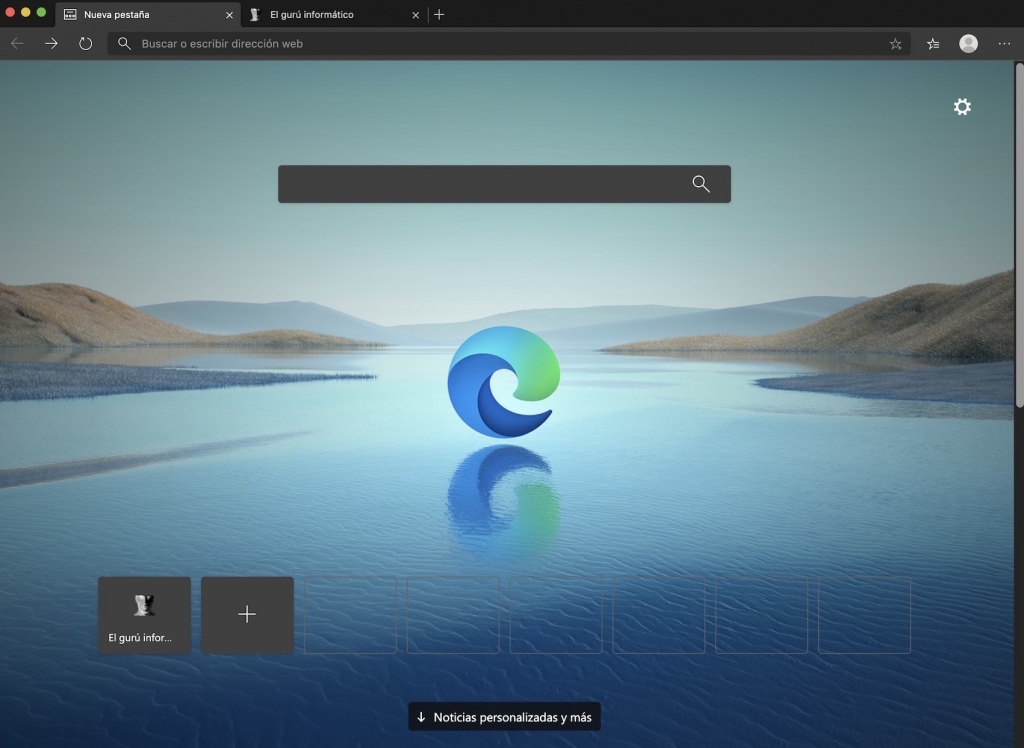Expand Noticias personalizadas y más

click(x=504, y=717)
